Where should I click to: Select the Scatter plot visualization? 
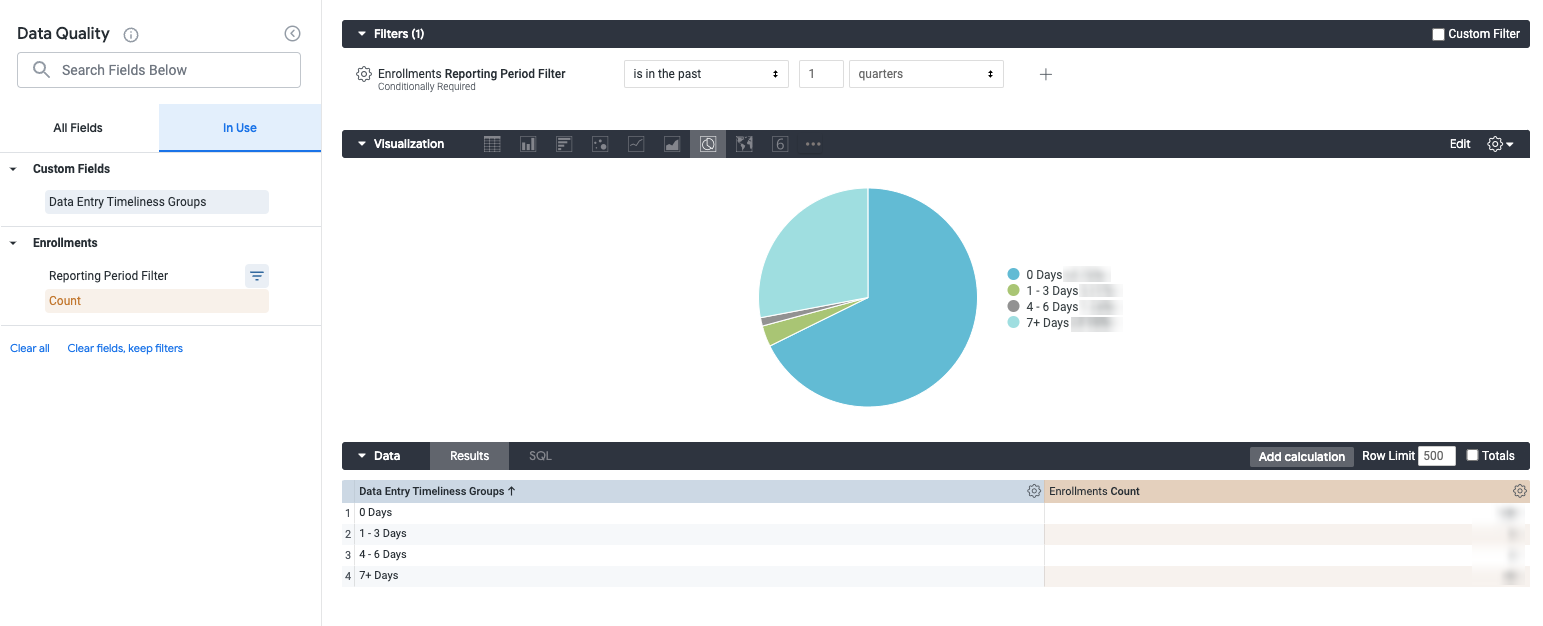point(600,143)
